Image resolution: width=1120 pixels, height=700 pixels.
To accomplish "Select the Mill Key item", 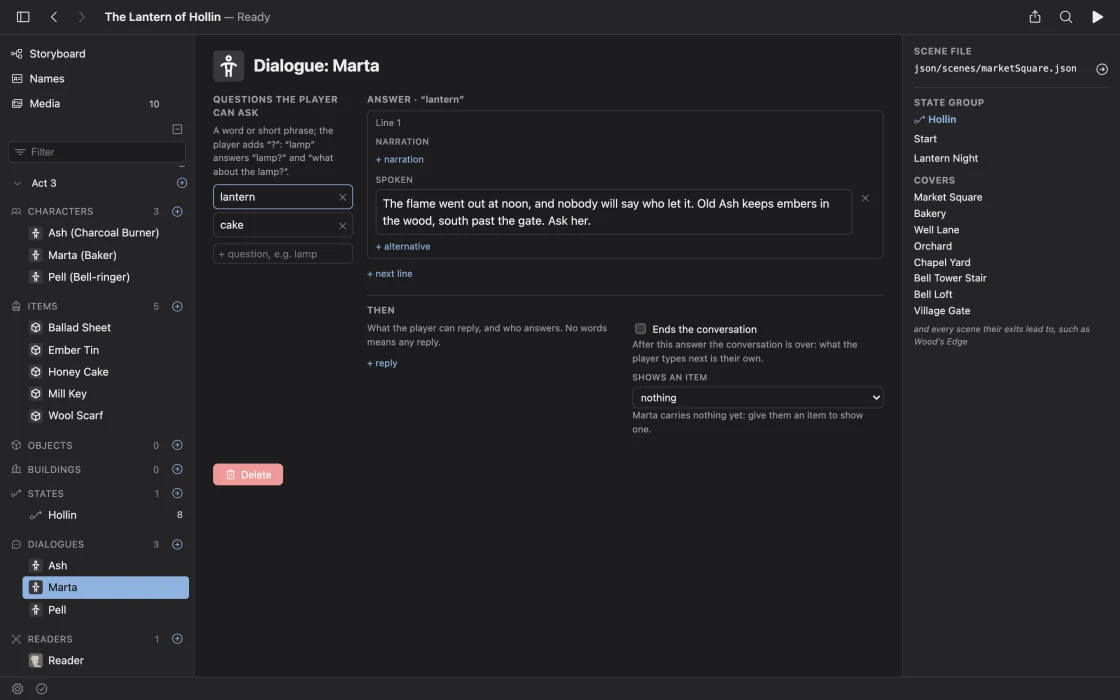I will coord(67,394).
